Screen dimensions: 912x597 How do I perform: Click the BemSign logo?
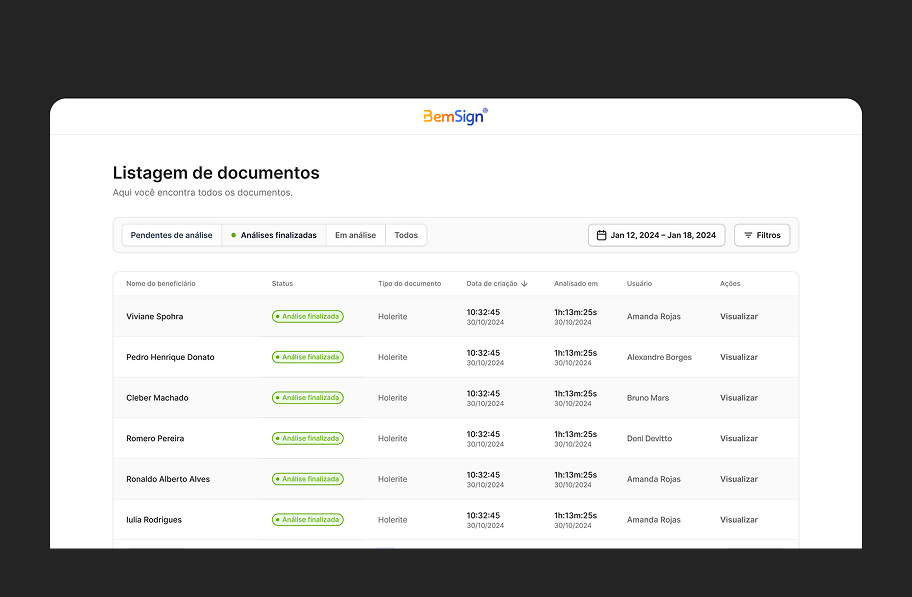coord(455,116)
